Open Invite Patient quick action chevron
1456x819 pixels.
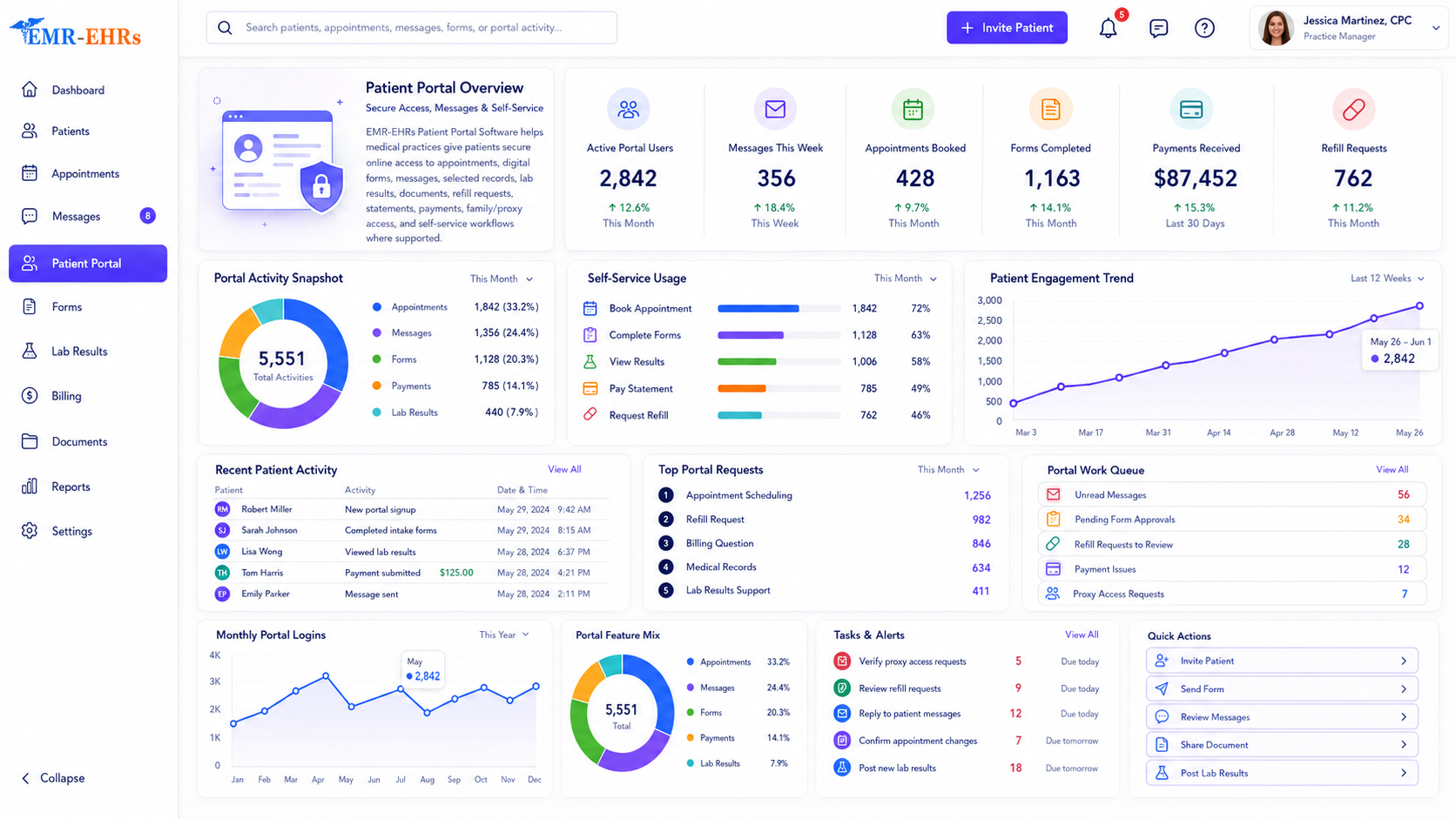[1404, 661]
